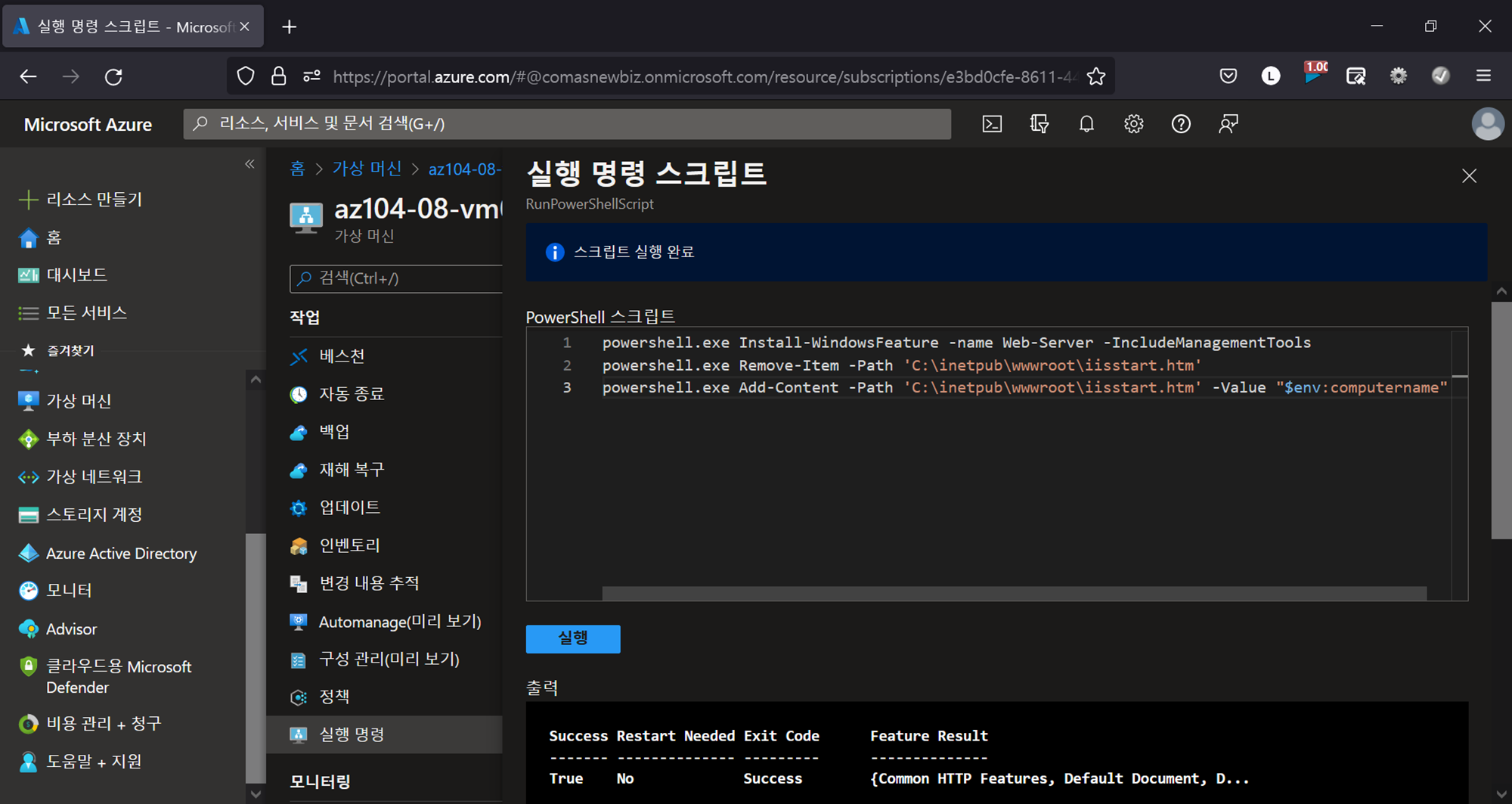Image resolution: width=1512 pixels, height=804 pixels.
Task: Open the Help question mark icon
Action: (1181, 124)
